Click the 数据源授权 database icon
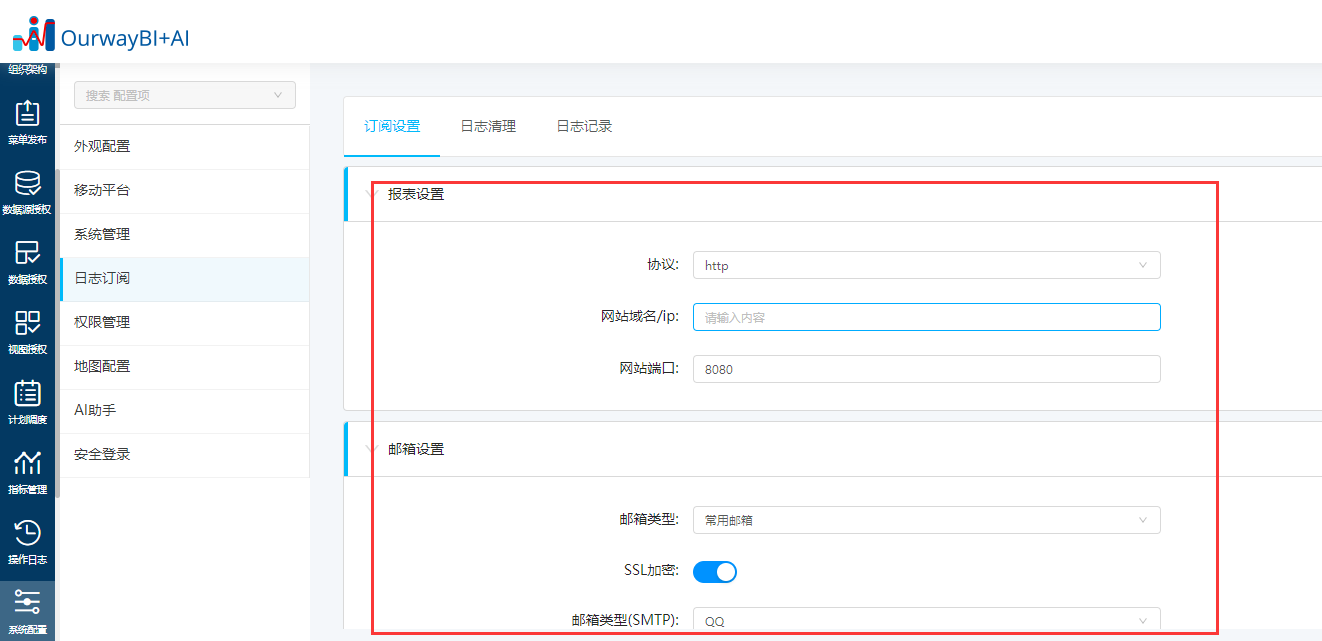 tap(27, 192)
